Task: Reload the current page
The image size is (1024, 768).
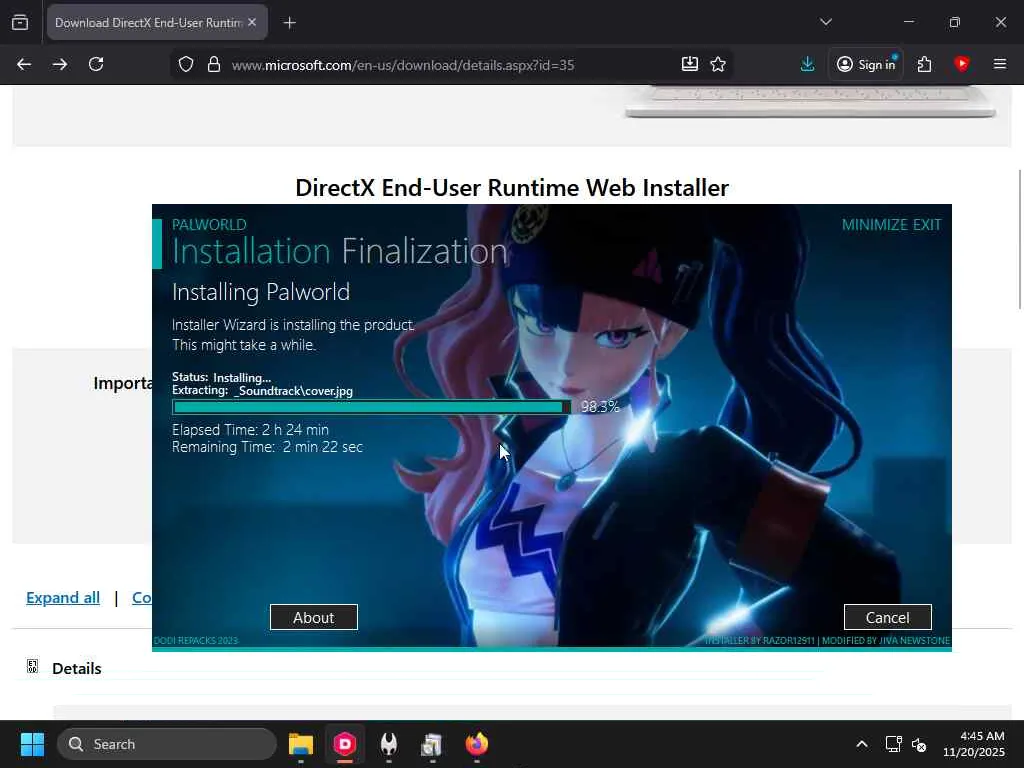Action: click(96, 64)
